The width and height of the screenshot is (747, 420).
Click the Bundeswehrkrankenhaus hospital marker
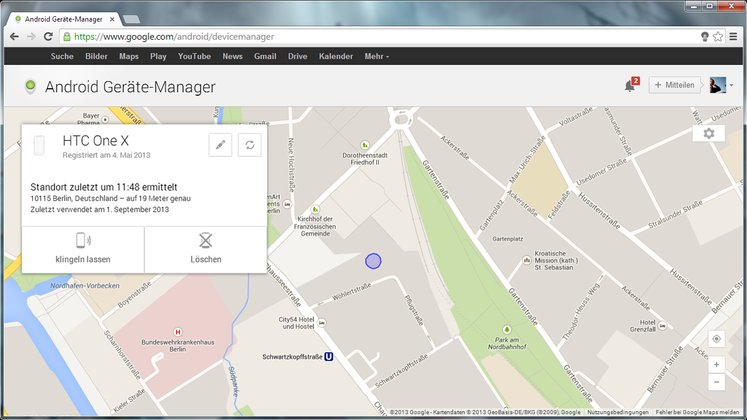[x=178, y=332]
